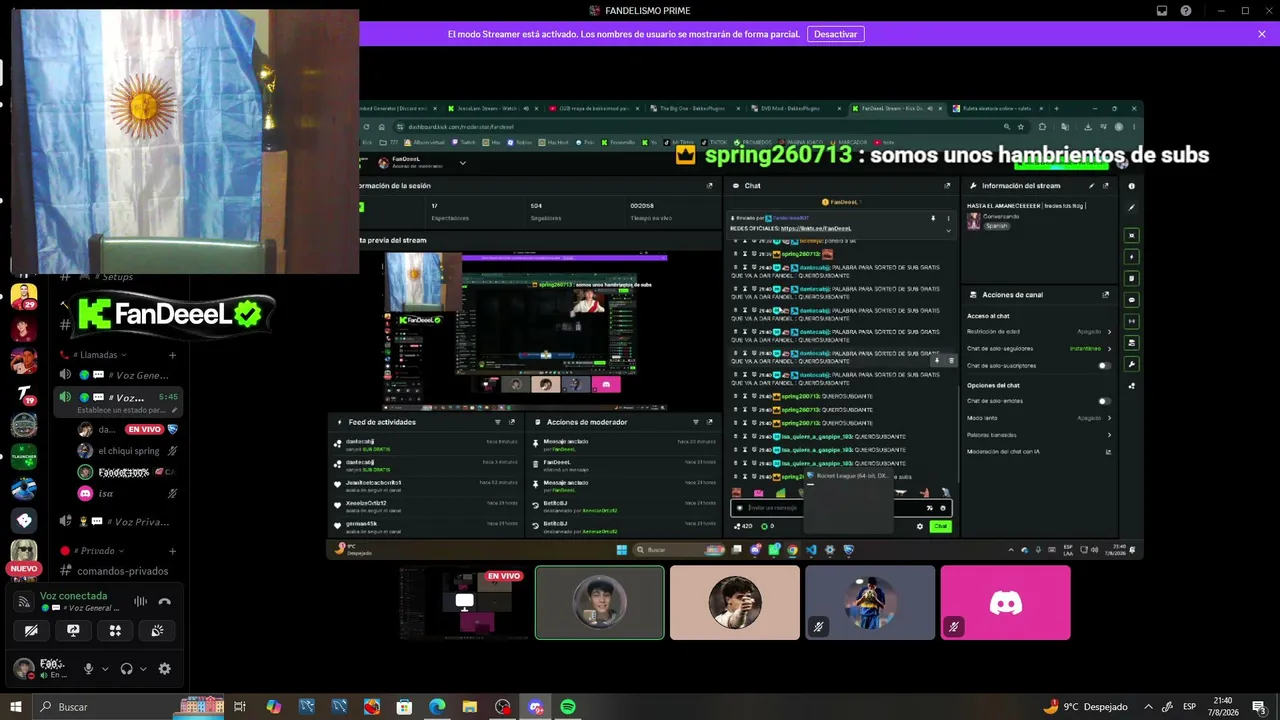Join the Voz Gene... voice channel

(x=120, y=375)
